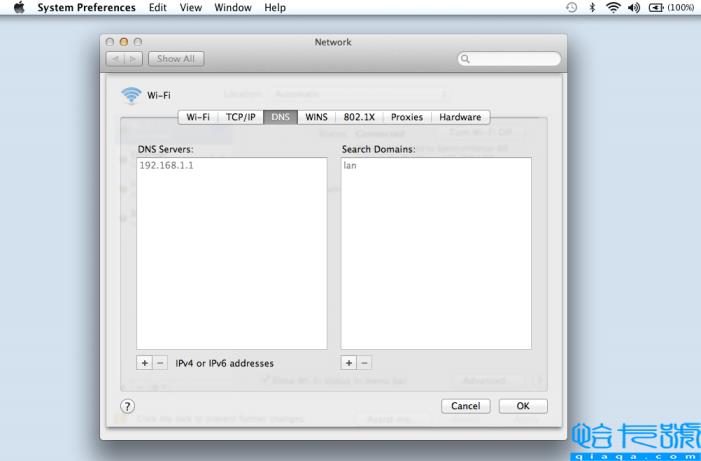
Task: Click the Wi-Fi status icon in menu bar
Action: click(x=613, y=8)
